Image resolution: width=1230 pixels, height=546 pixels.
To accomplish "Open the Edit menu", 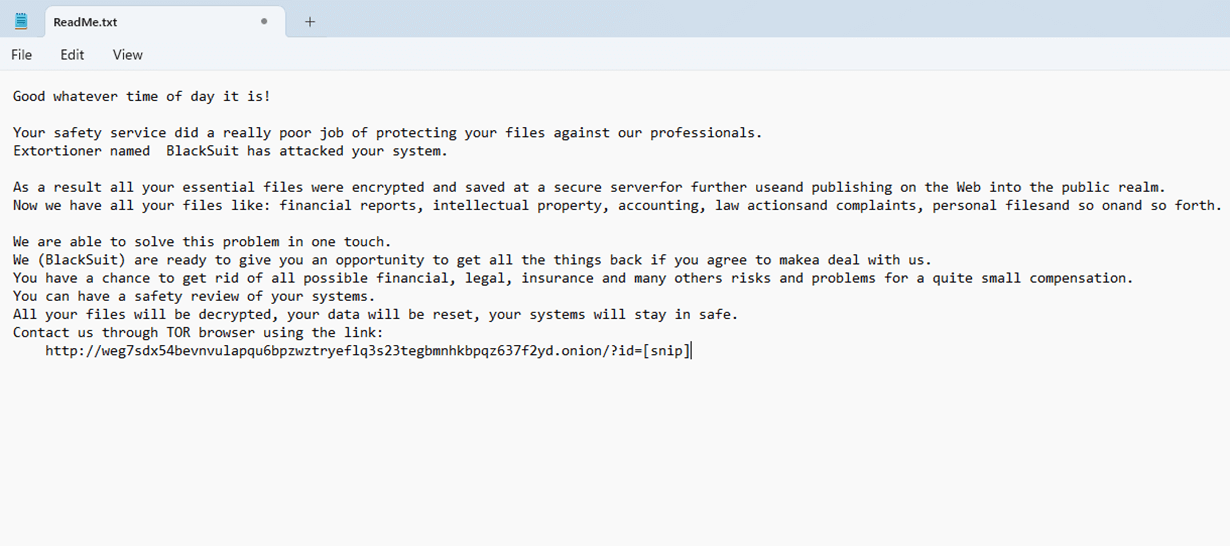I will point(72,55).
